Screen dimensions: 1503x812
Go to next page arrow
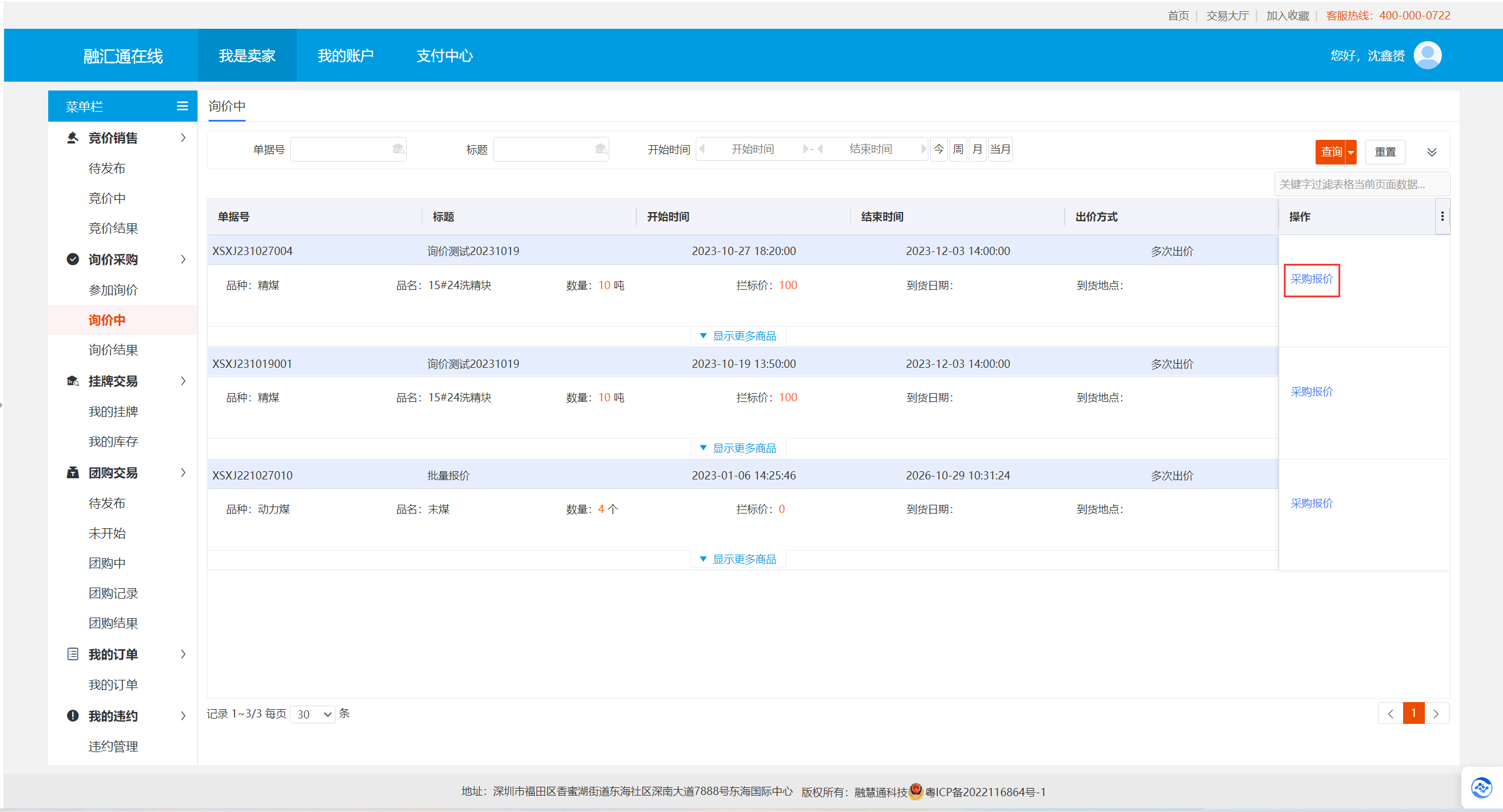pos(1436,714)
